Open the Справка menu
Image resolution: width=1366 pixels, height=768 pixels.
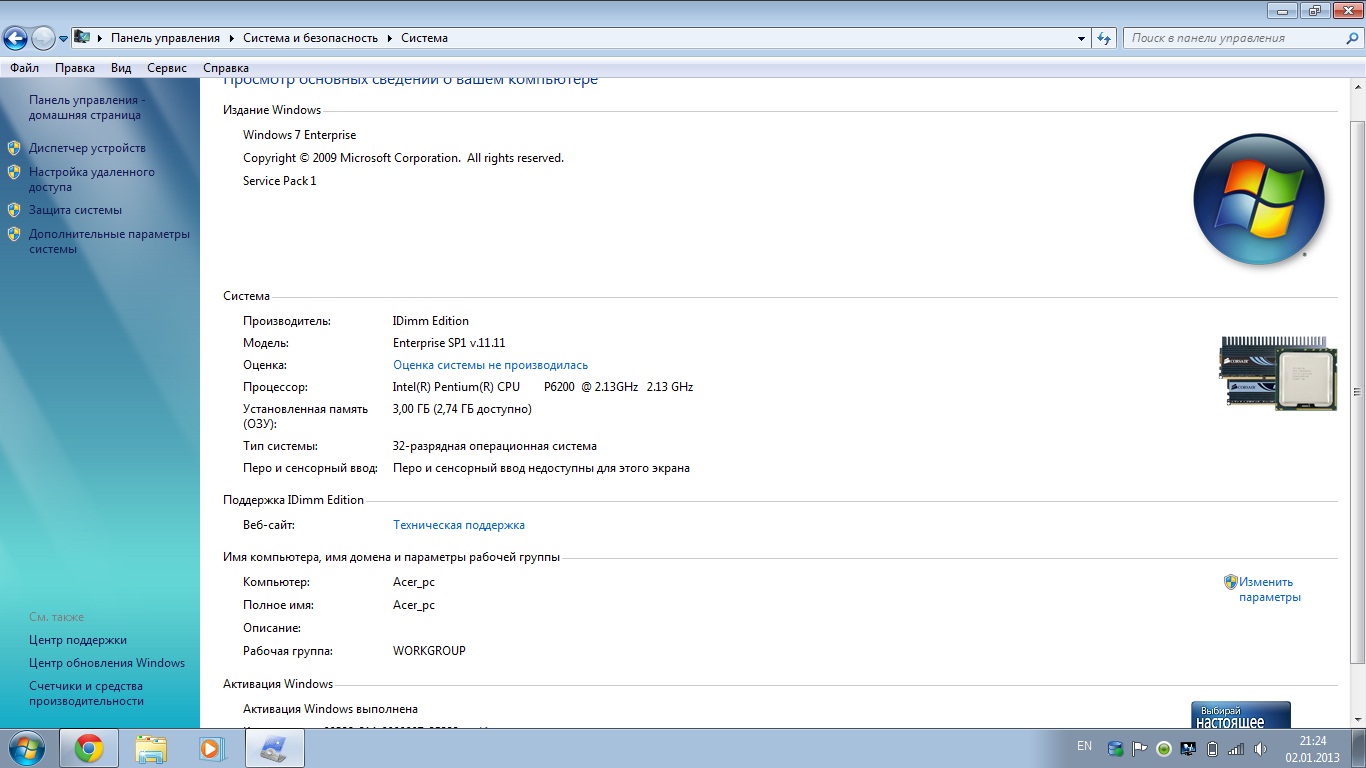(226, 68)
